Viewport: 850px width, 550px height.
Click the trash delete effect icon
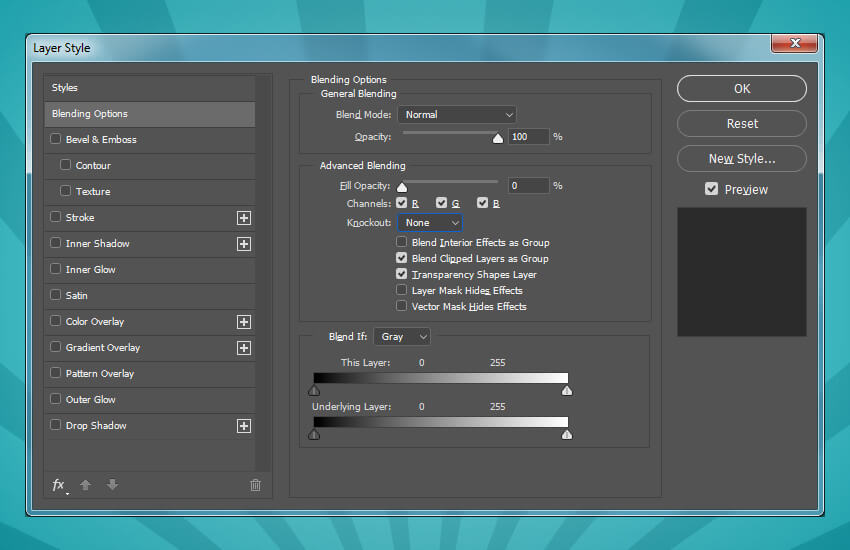[255, 485]
